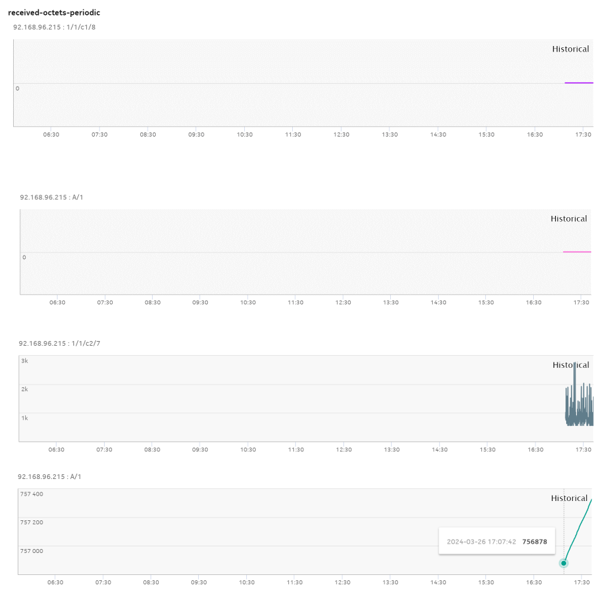Click the pink line in second chart

[x=576, y=252]
